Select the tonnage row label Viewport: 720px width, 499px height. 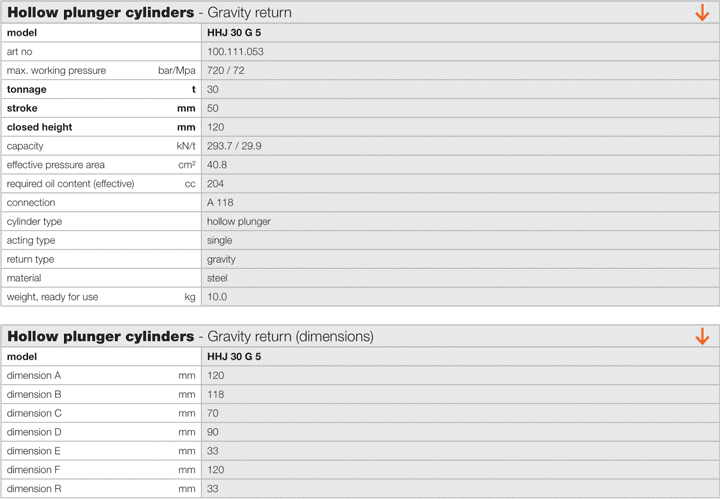click(27, 89)
